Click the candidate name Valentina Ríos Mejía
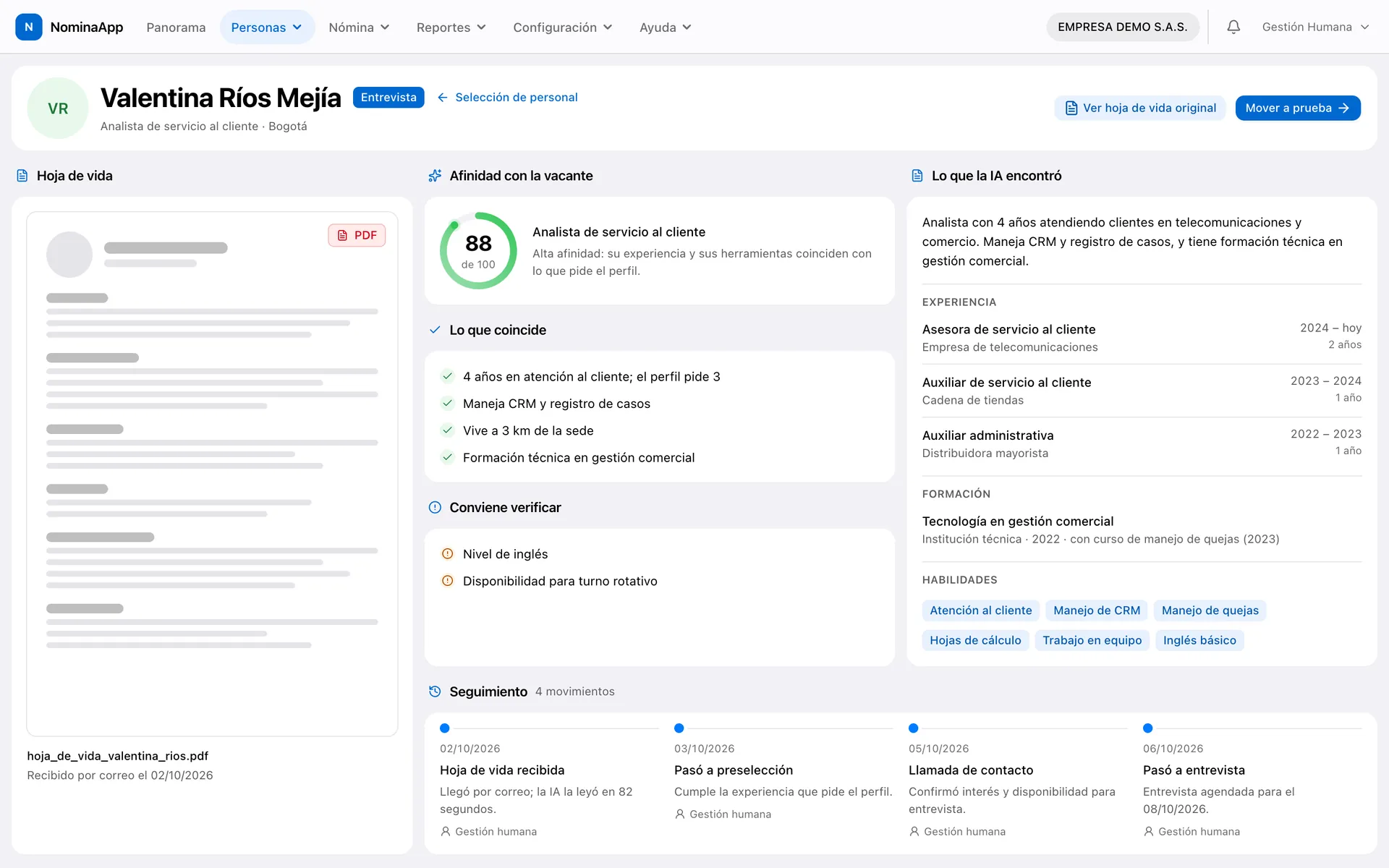The image size is (1389, 868). [221, 98]
